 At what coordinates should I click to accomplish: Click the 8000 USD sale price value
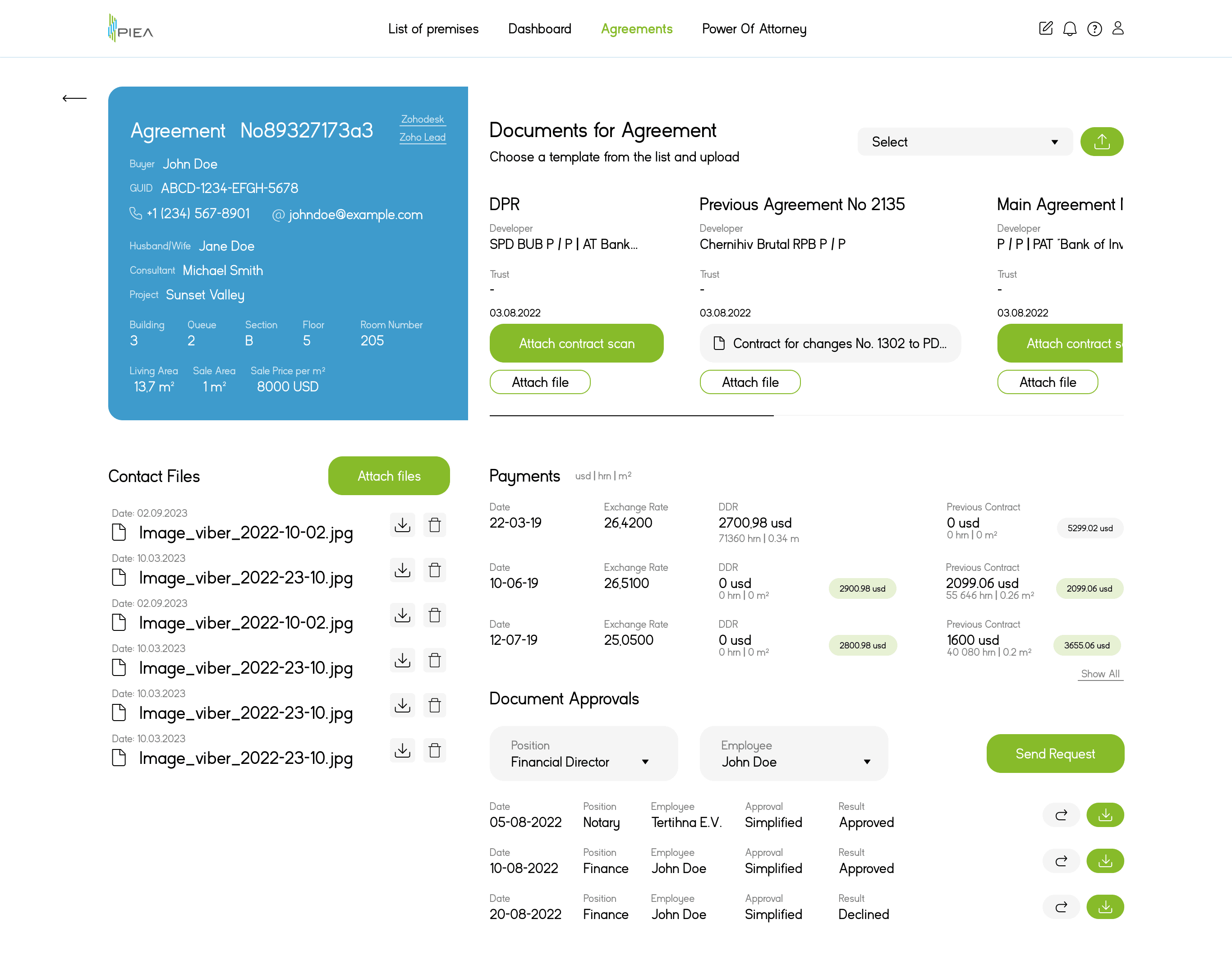[x=288, y=386]
